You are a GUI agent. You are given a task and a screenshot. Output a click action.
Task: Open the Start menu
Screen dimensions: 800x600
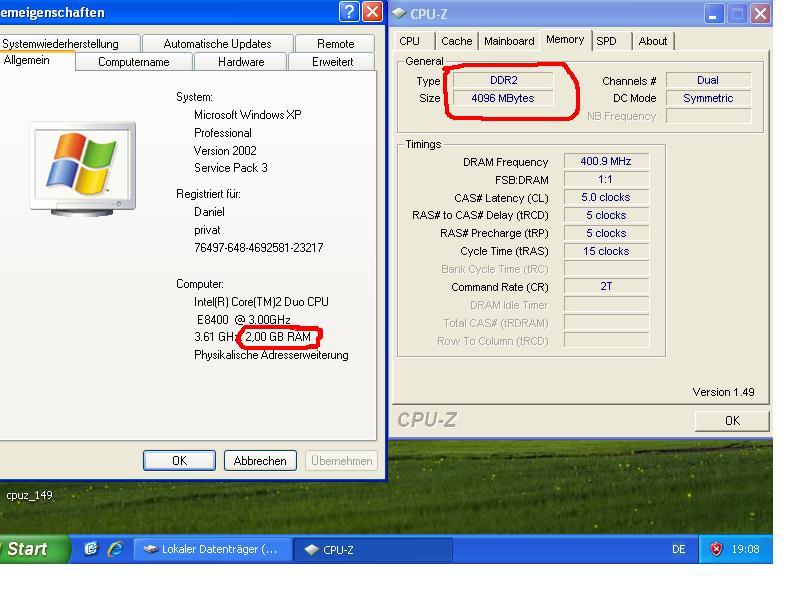[x=32, y=549]
